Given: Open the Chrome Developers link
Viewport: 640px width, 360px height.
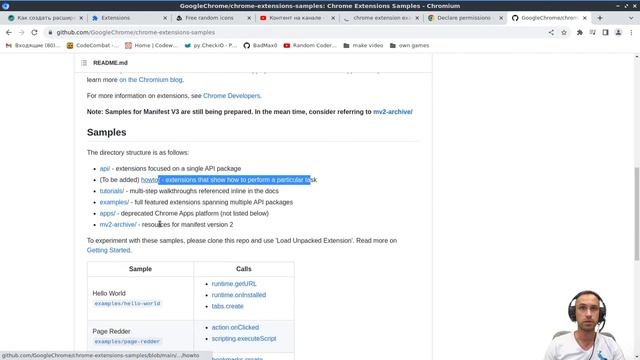Looking at the screenshot, I should tap(231, 96).
